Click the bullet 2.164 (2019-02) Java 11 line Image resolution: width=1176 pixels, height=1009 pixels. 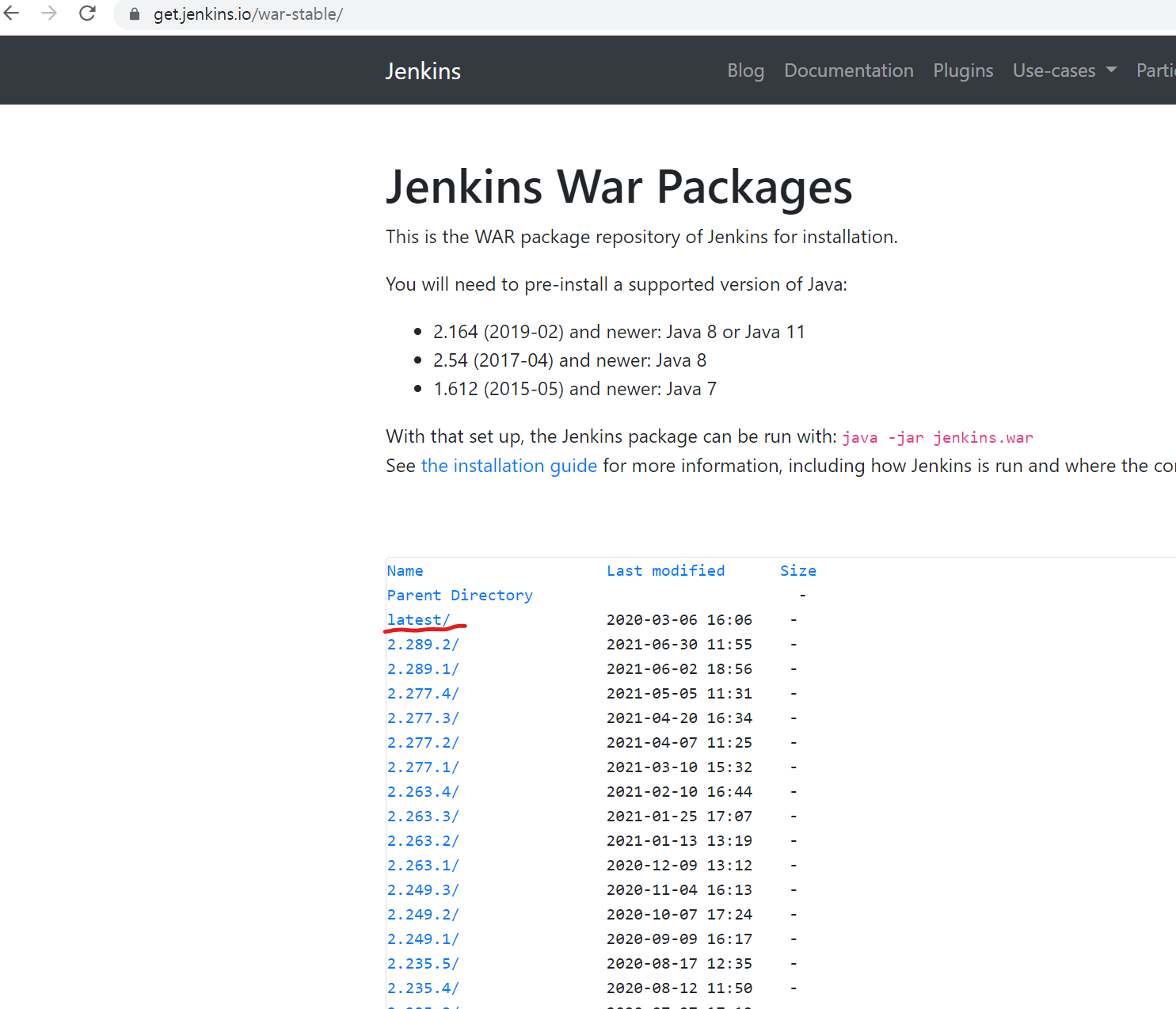[619, 332]
